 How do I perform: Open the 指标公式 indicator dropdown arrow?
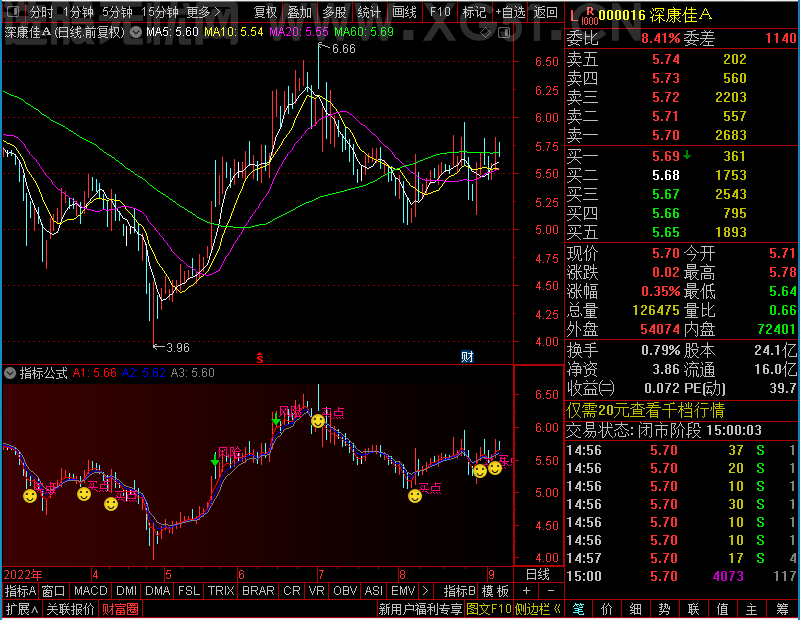click(10, 373)
